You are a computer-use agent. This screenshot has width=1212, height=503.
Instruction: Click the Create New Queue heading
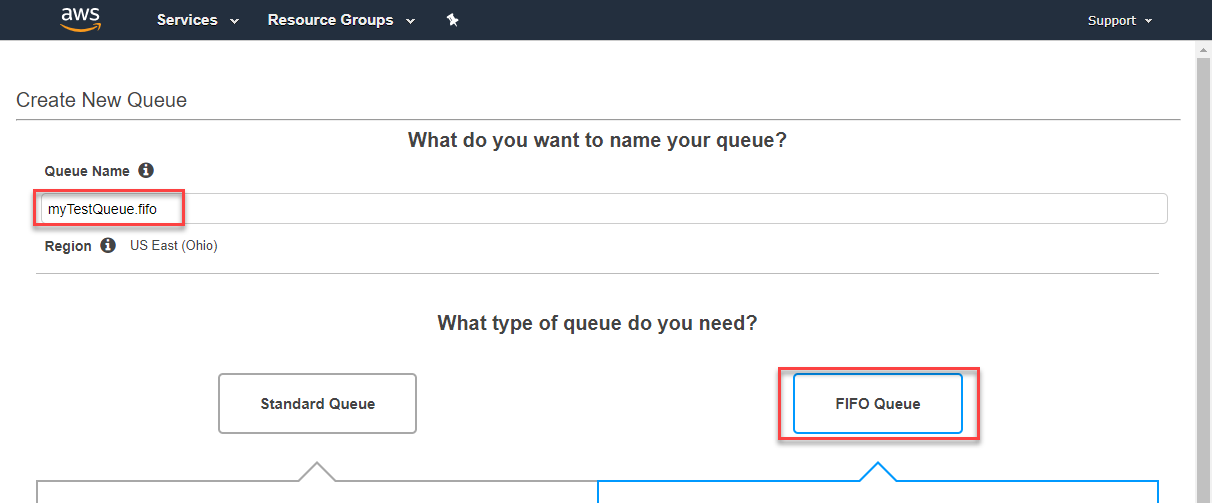point(102,100)
